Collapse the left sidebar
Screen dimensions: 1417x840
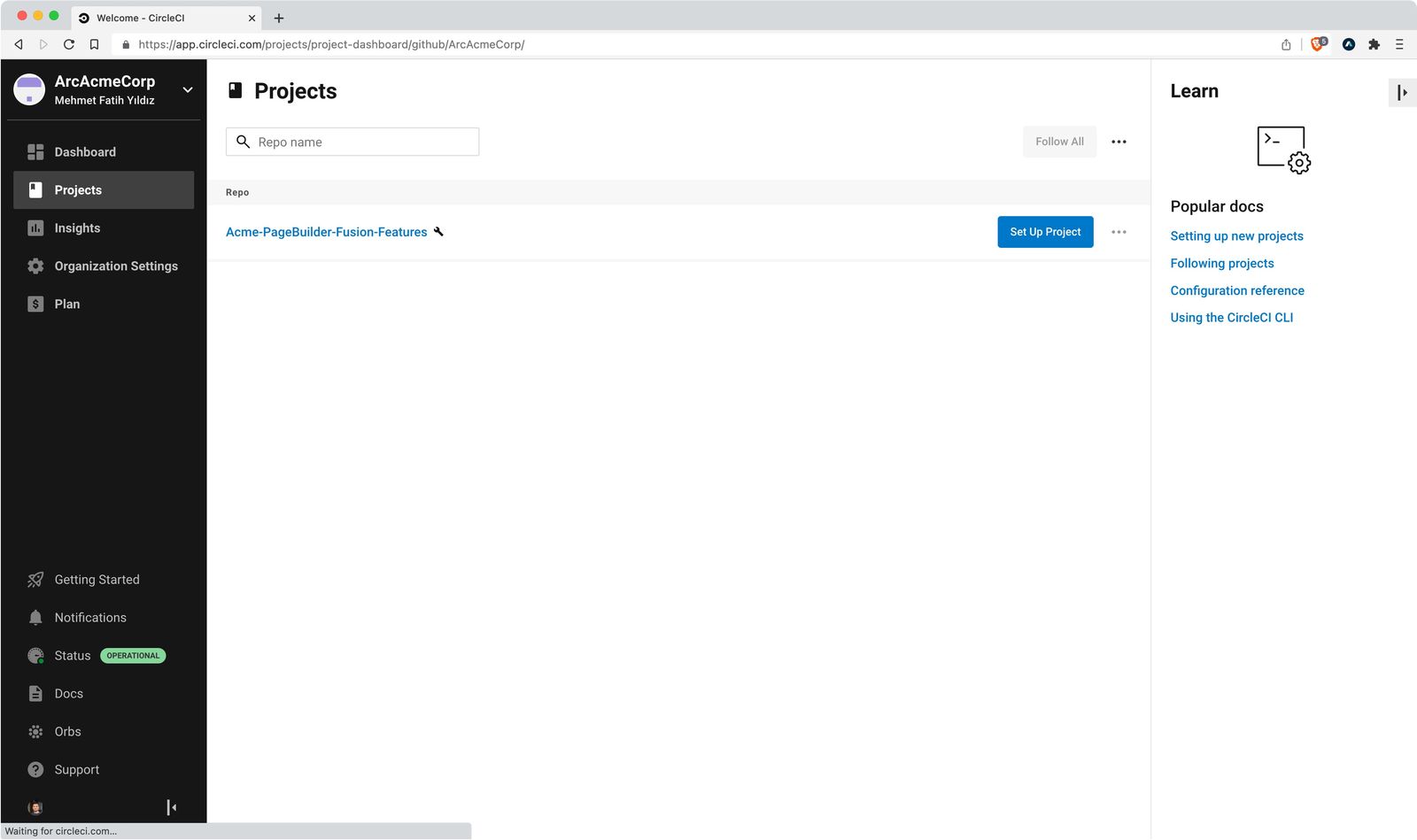coord(172,807)
